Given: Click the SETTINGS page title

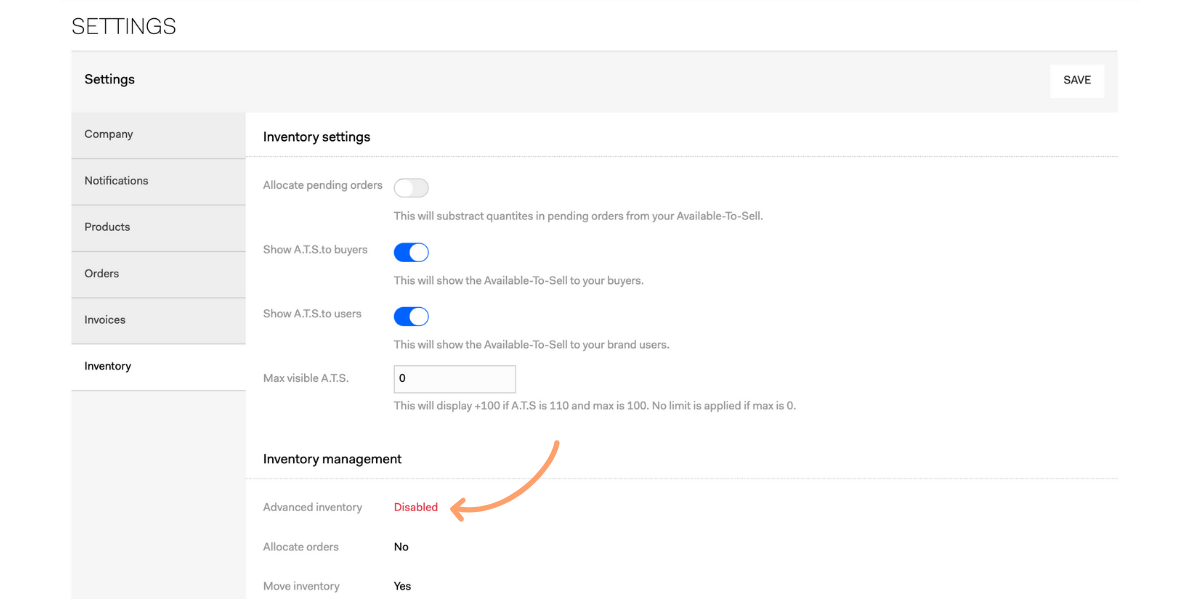Looking at the screenshot, I should tap(124, 27).
